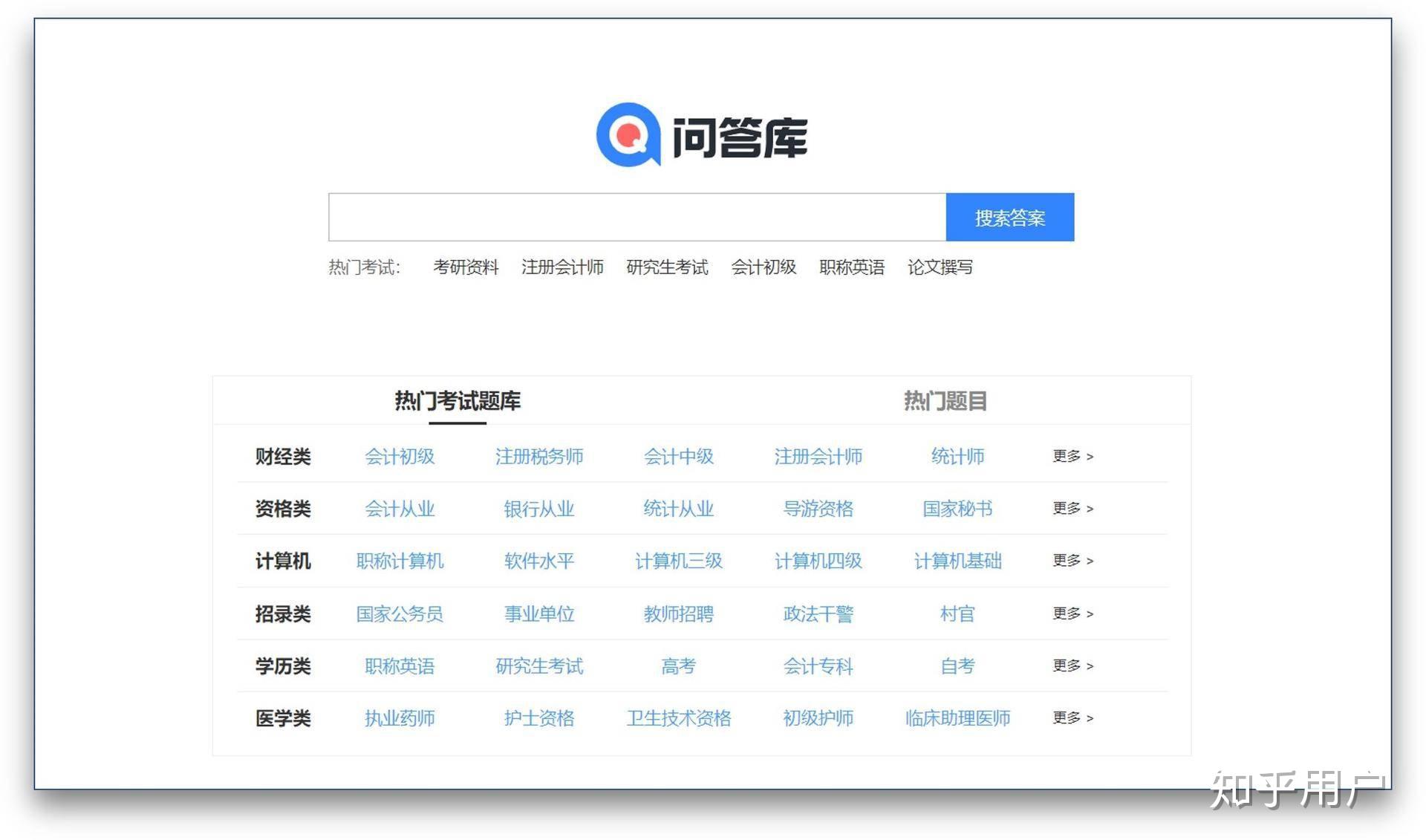Select the 热门考试题库 tab
The image size is (1426, 840).
click(458, 400)
